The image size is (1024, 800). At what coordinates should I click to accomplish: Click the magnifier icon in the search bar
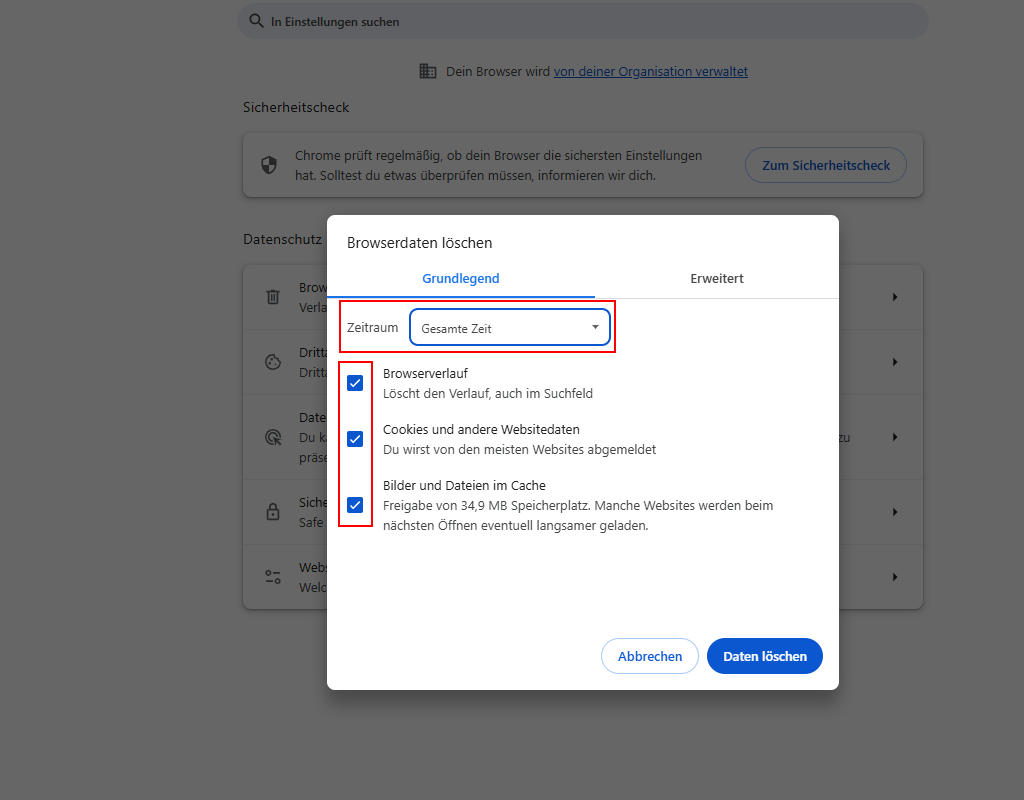(x=256, y=21)
